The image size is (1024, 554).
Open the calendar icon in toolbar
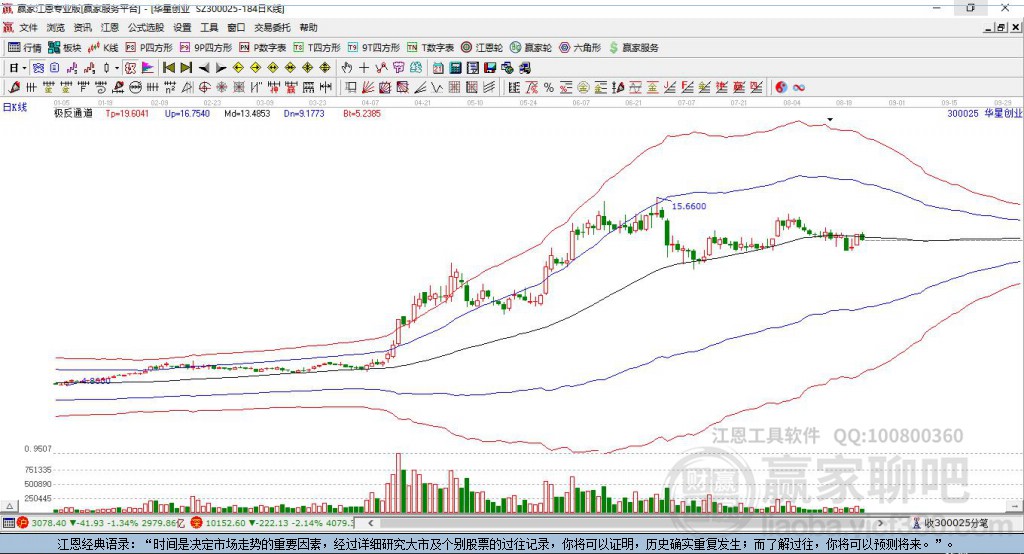pyautogui.click(x=438, y=68)
